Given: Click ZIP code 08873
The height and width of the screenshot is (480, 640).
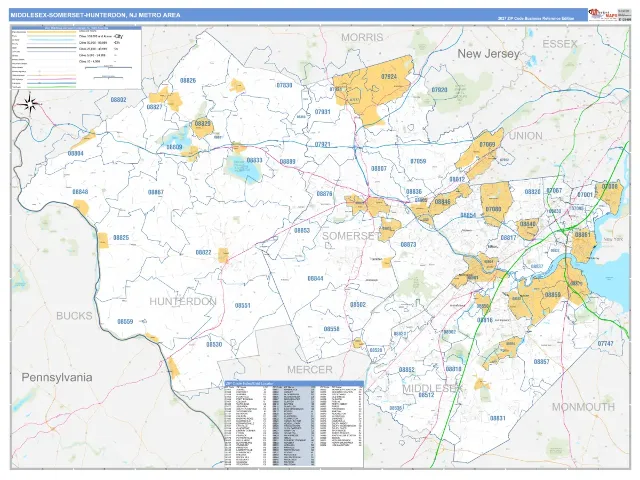Looking at the screenshot, I should click(x=408, y=245).
